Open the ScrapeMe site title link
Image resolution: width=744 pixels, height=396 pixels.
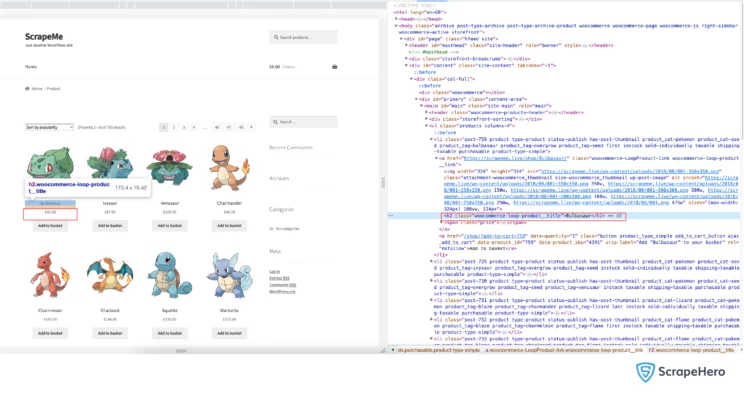coord(44,37)
